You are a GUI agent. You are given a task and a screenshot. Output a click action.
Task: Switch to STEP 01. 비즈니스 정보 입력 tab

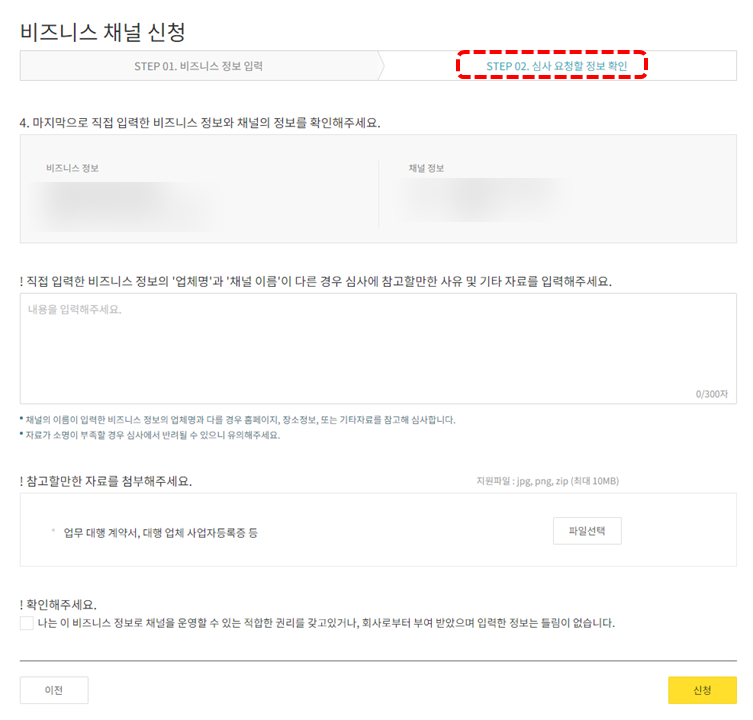point(198,66)
